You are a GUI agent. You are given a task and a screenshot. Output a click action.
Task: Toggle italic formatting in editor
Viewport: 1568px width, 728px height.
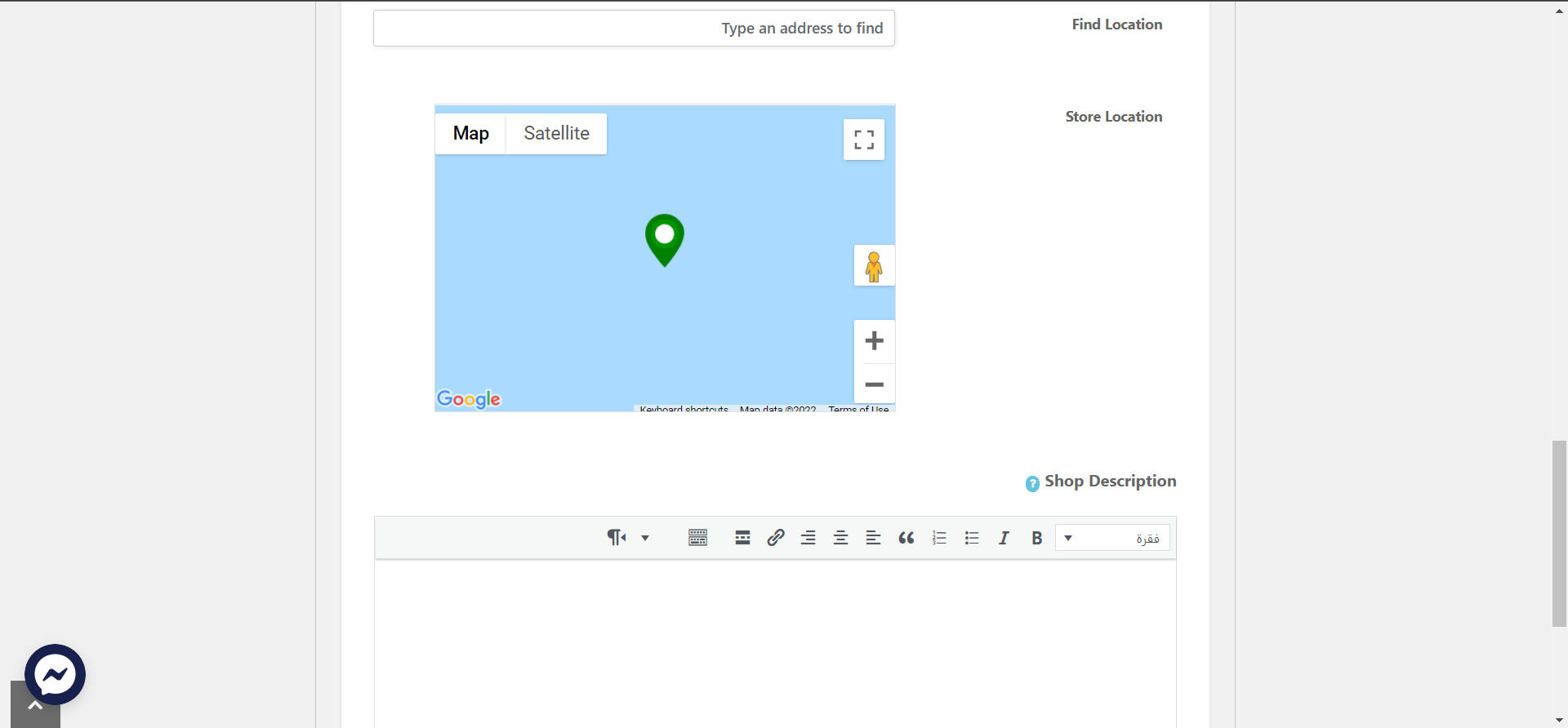pos(1004,538)
